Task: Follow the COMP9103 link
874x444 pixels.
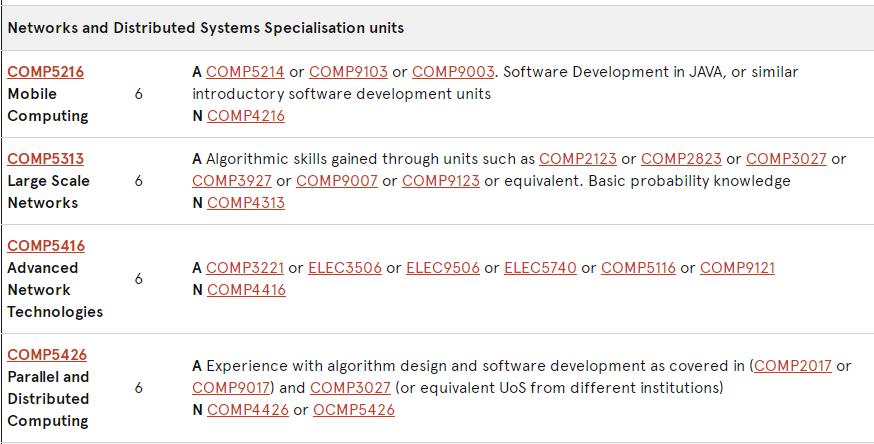Action: (348, 72)
